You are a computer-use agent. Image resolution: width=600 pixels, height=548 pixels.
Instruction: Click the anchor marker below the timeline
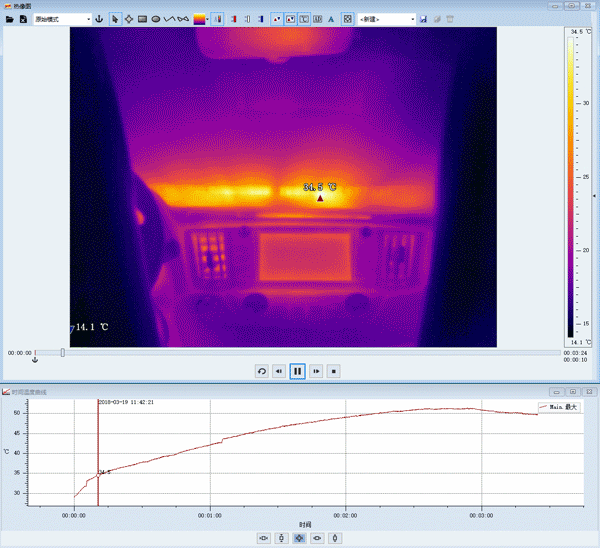pyautogui.click(x=35, y=360)
